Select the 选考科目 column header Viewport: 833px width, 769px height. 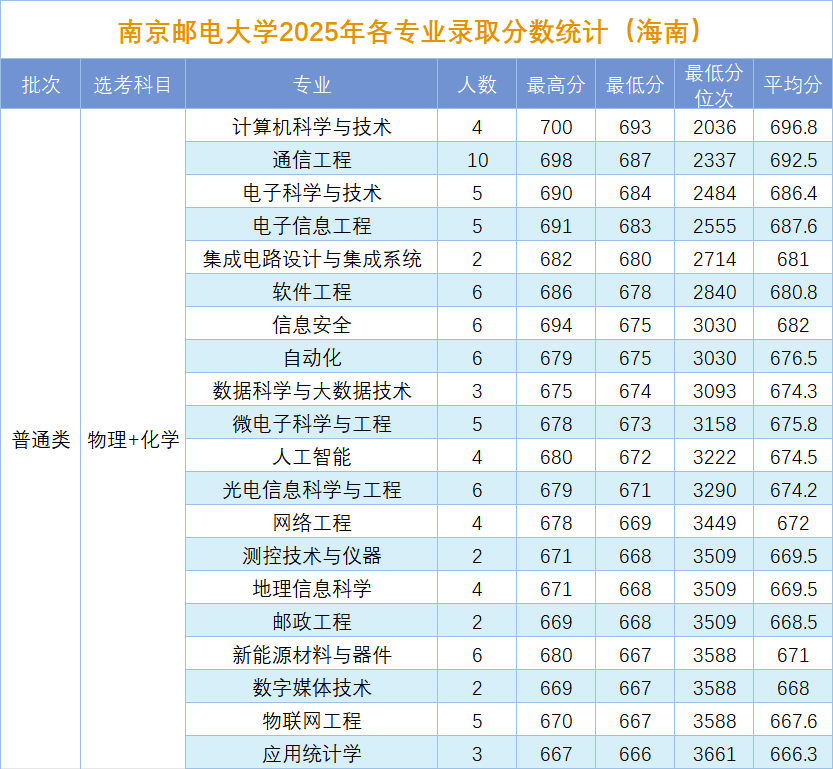click(x=133, y=84)
